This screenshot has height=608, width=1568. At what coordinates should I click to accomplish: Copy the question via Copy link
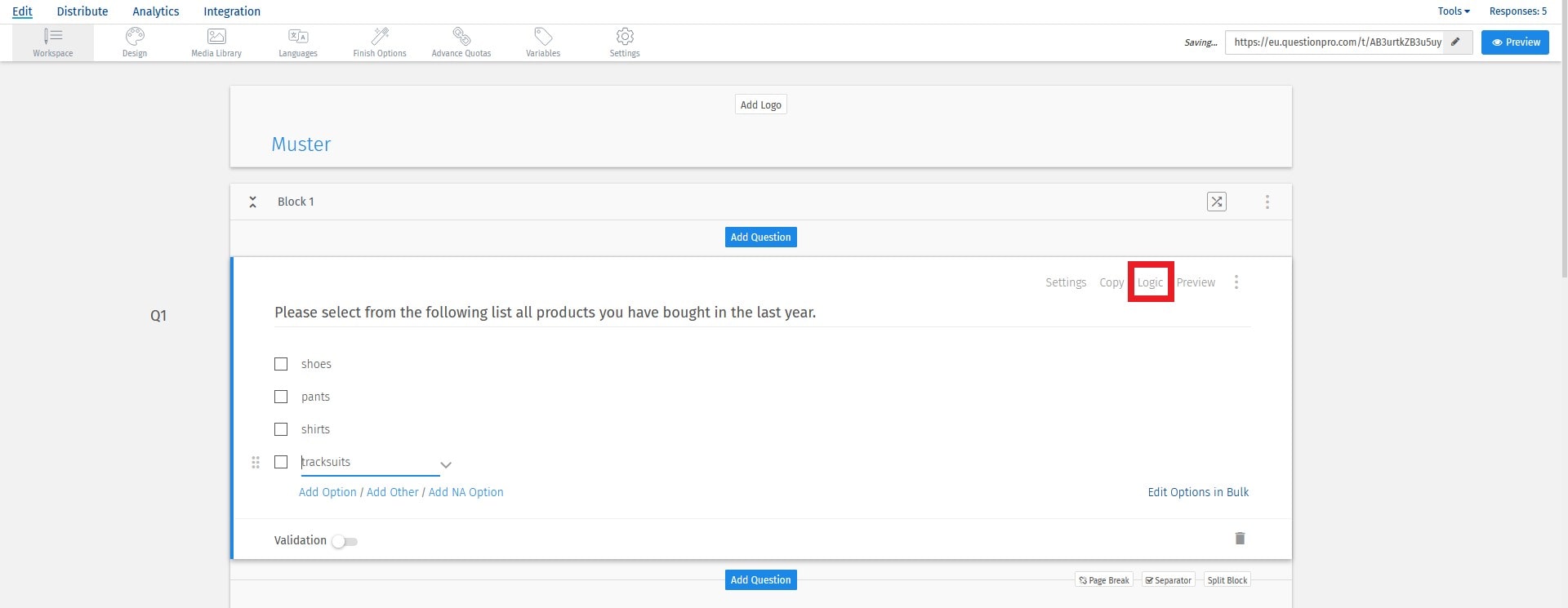[x=1111, y=282]
